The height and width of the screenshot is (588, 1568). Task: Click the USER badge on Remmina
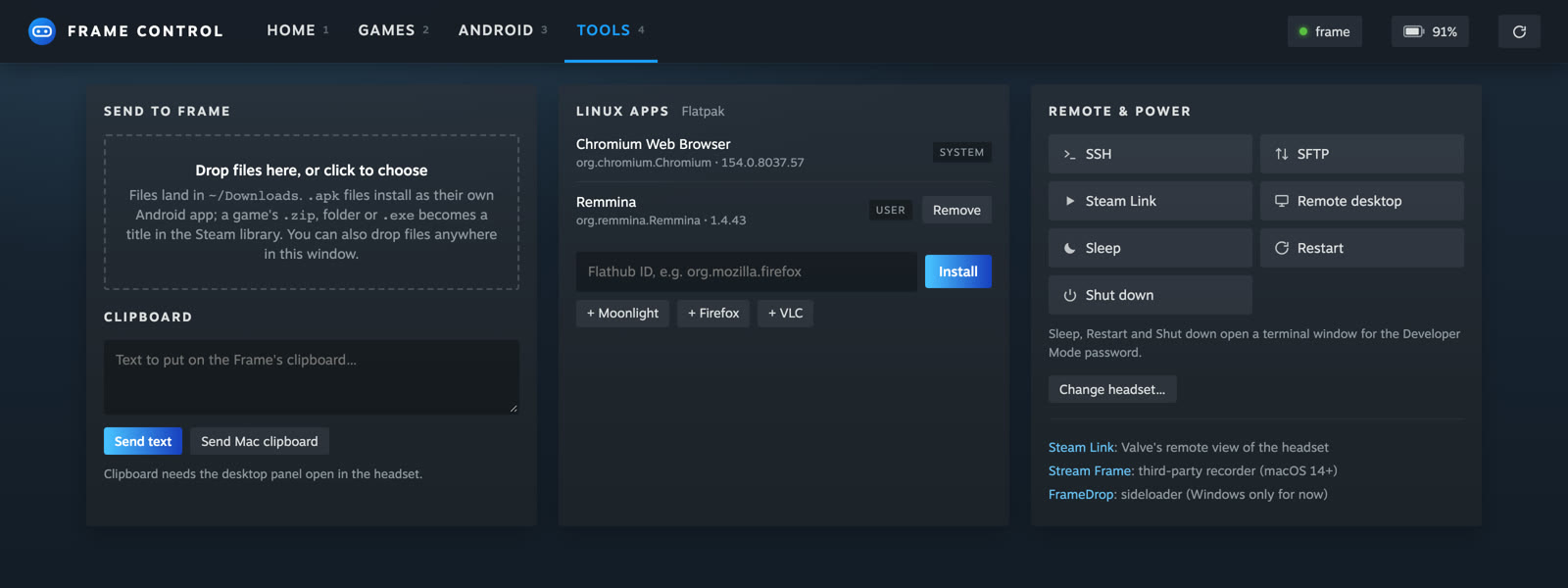point(890,210)
